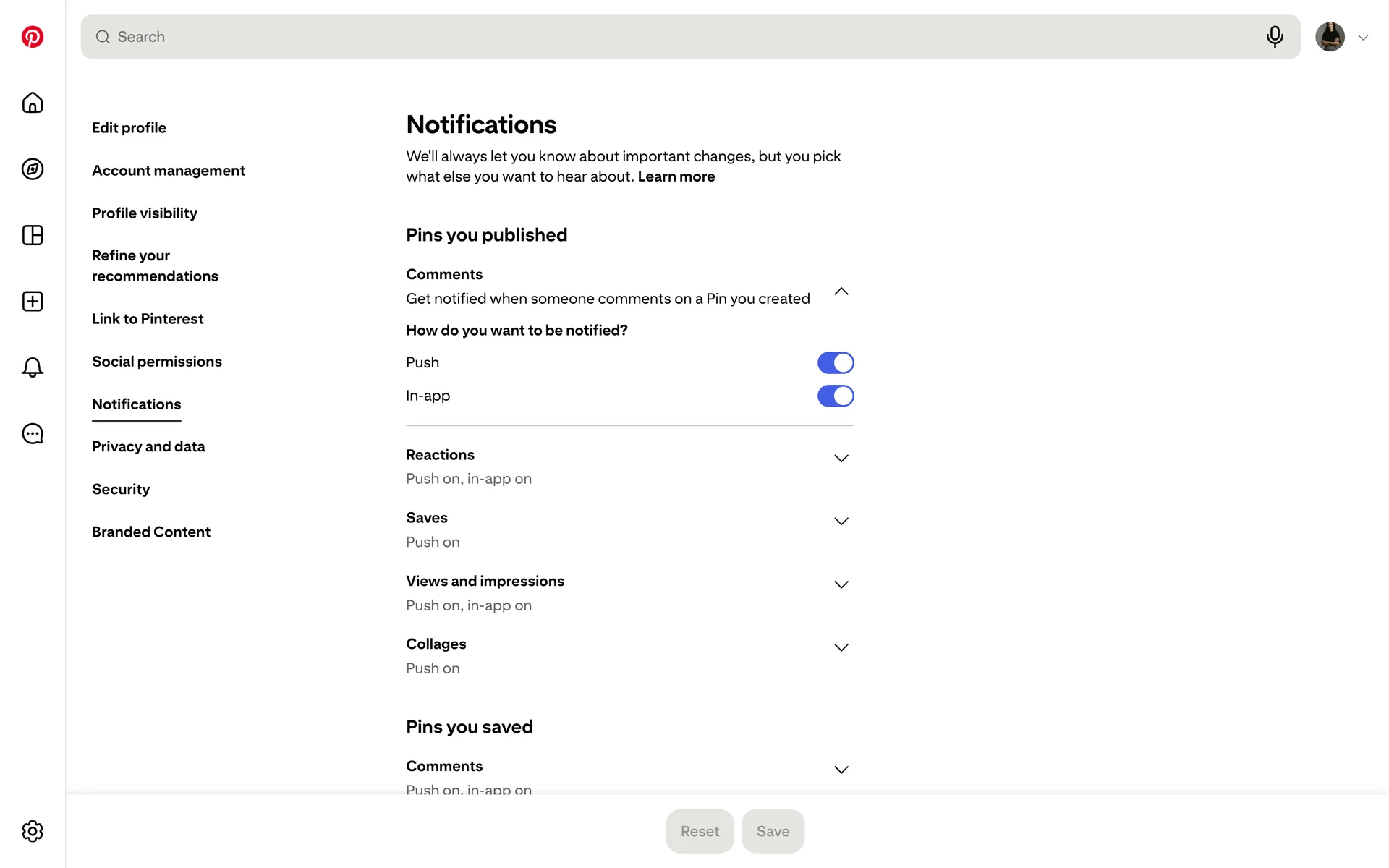
Task: Open the boards layout icon in sidebar
Action: pos(33,235)
